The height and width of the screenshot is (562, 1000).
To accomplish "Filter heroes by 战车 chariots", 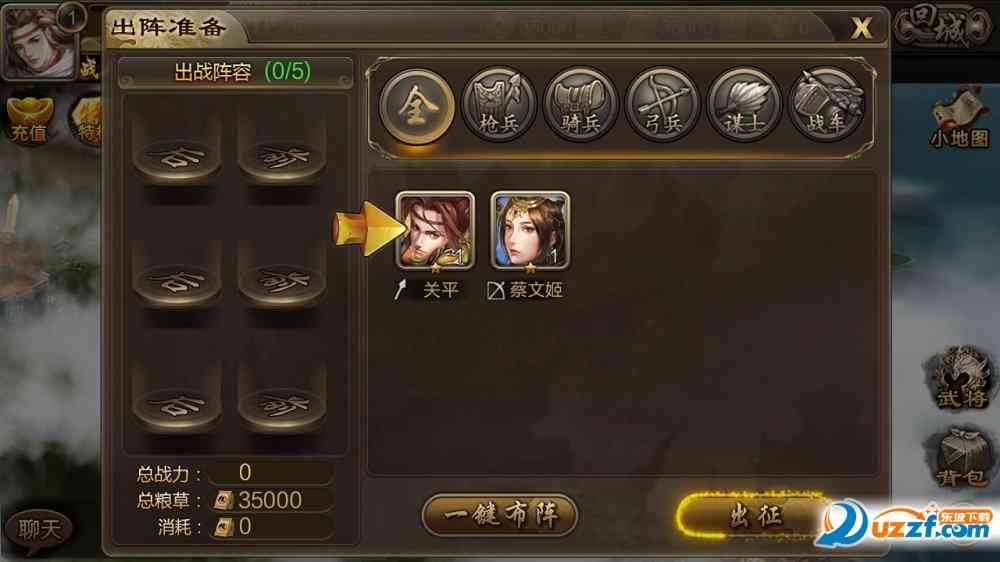I will click(x=826, y=105).
